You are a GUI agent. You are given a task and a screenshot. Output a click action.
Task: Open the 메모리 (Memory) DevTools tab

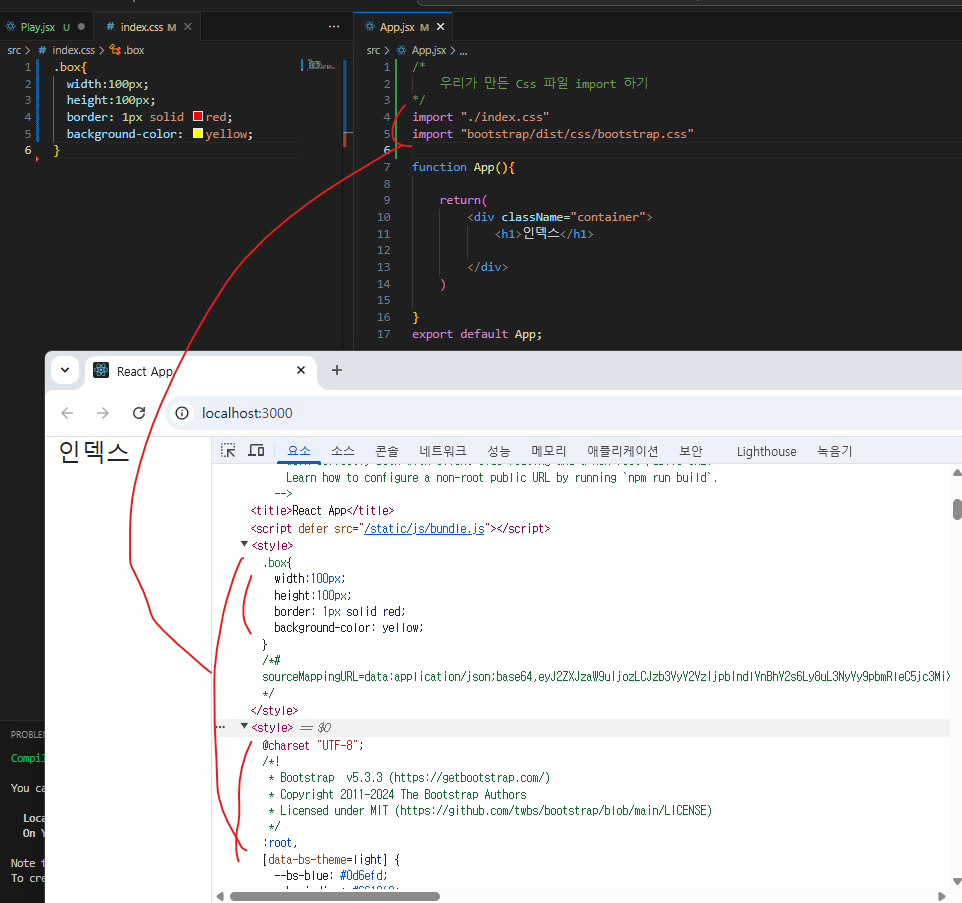(548, 451)
